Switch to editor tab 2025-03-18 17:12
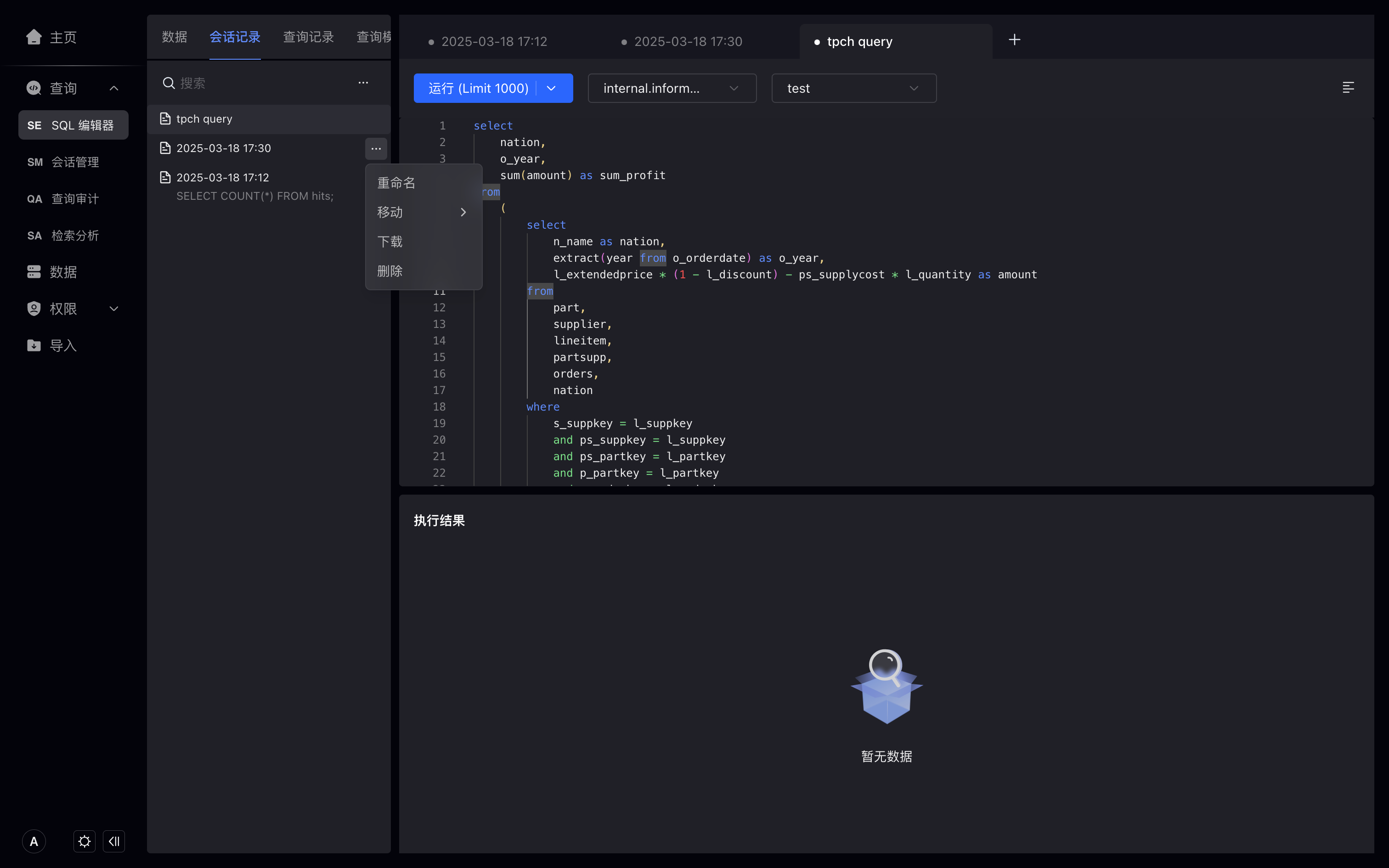 [x=494, y=41]
